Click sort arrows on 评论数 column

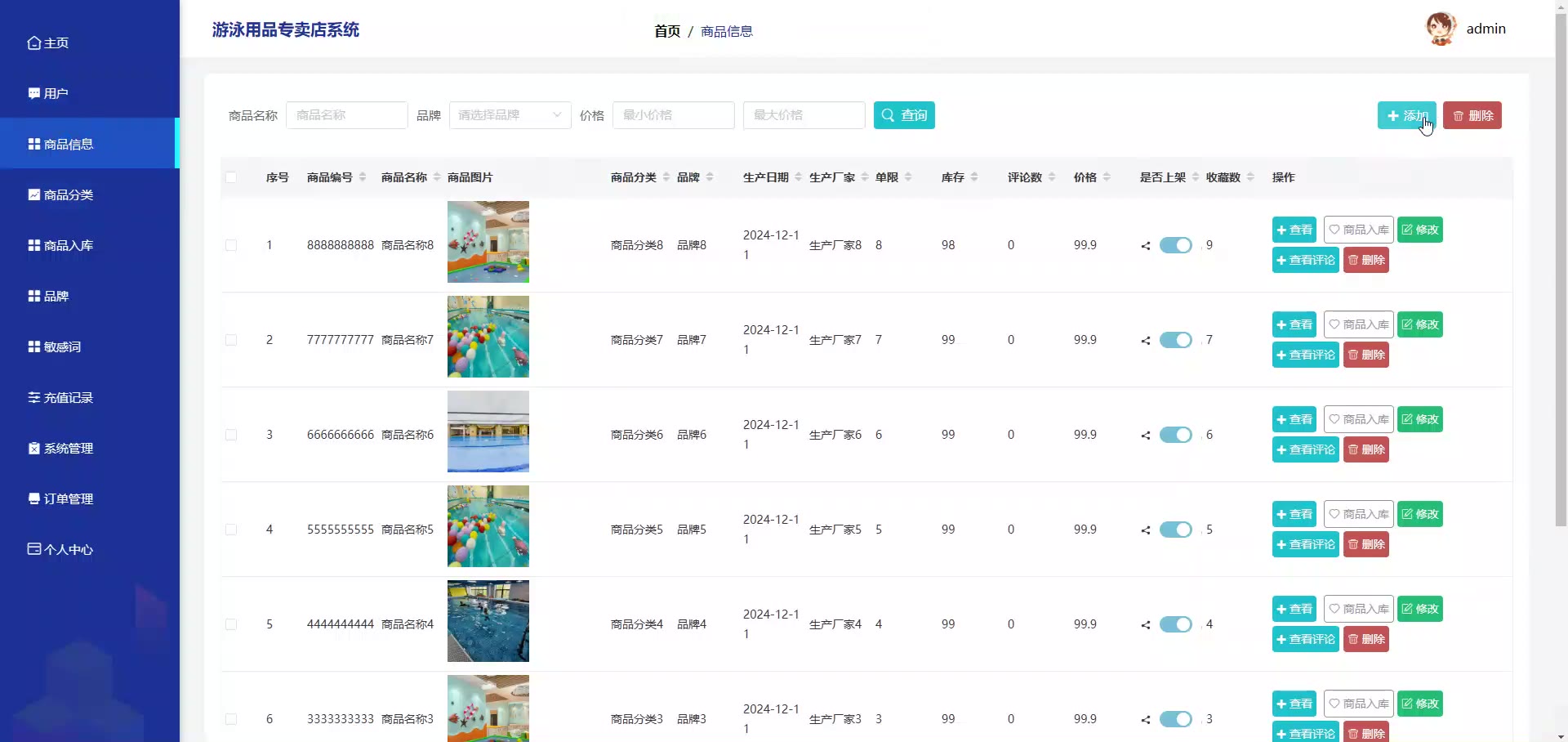[1052, 177]
